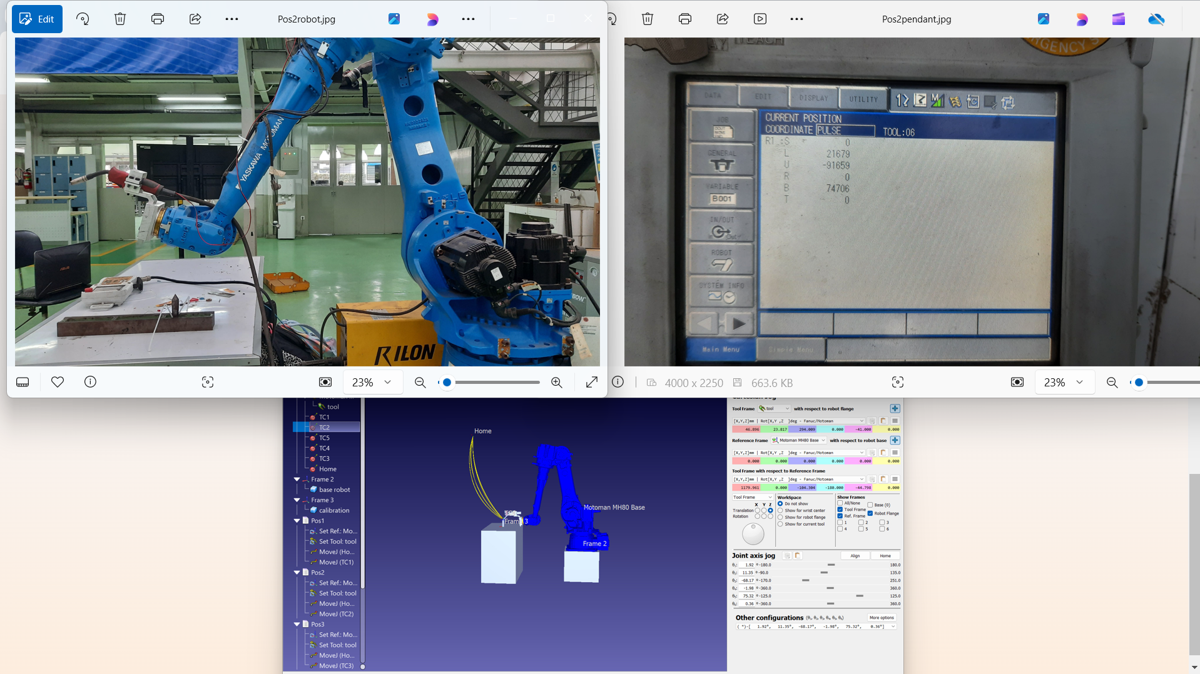Click the zoom slider track for Pos2robot.jpg

[497, 382]
